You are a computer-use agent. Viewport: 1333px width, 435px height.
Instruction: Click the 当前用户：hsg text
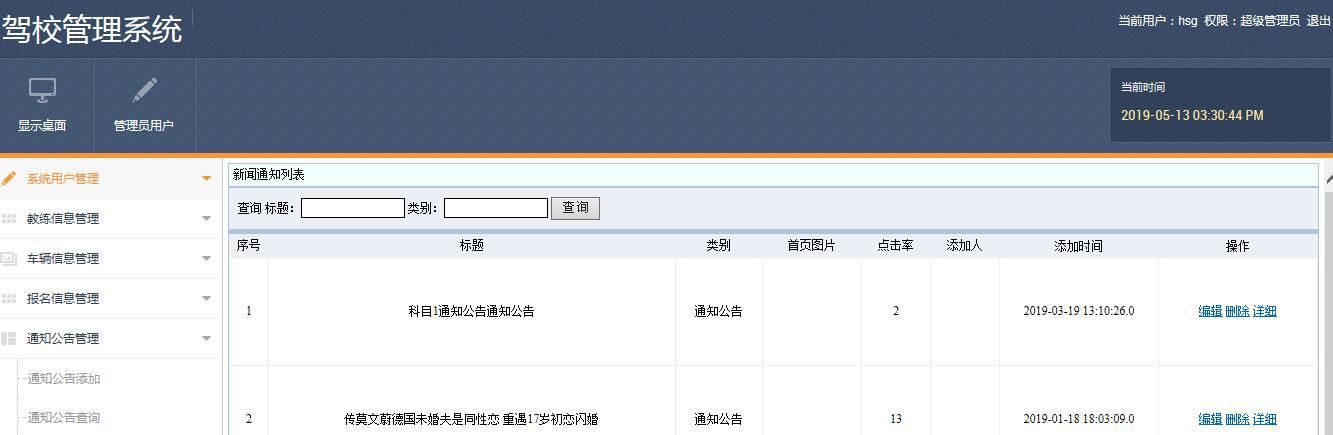1157,20
